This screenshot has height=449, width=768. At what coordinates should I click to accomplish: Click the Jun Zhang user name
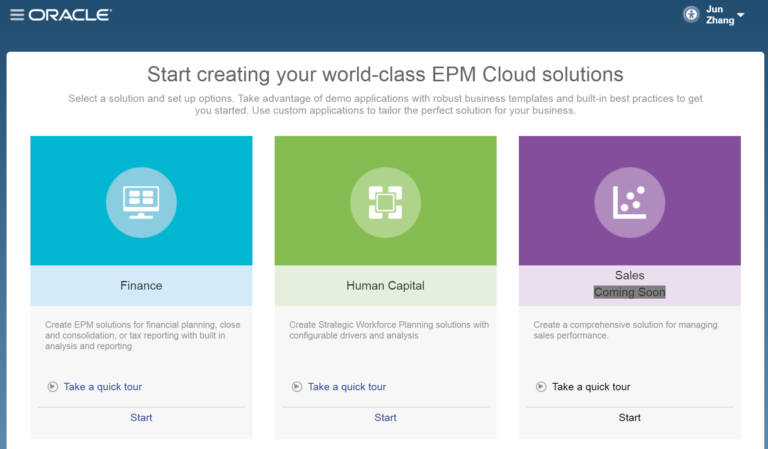pos(720,15)
